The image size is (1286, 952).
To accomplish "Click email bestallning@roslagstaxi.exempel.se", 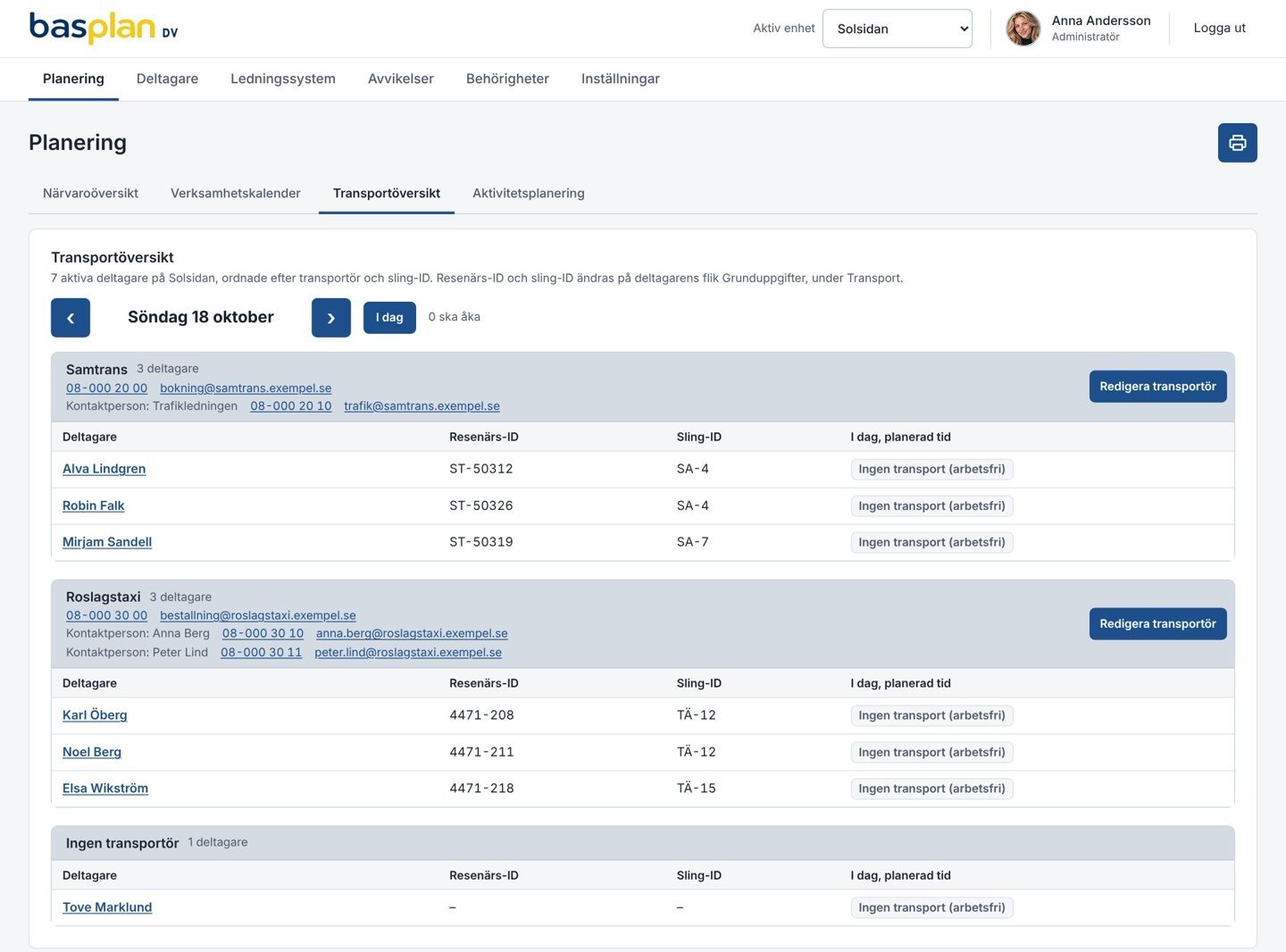I will (258, 616).
